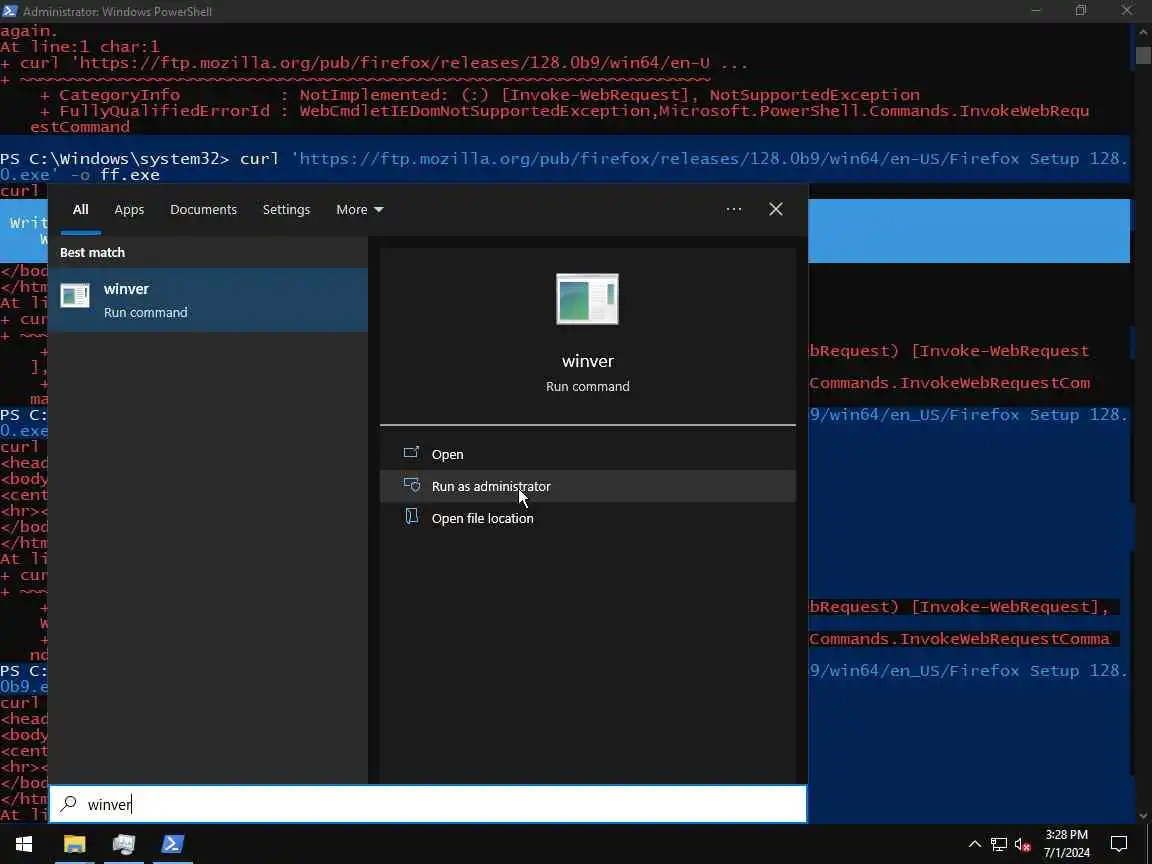Click the PowerShell scrollbar down arrow
The height and width of the screenshot is (864, 1152).
click(1142, 815)
